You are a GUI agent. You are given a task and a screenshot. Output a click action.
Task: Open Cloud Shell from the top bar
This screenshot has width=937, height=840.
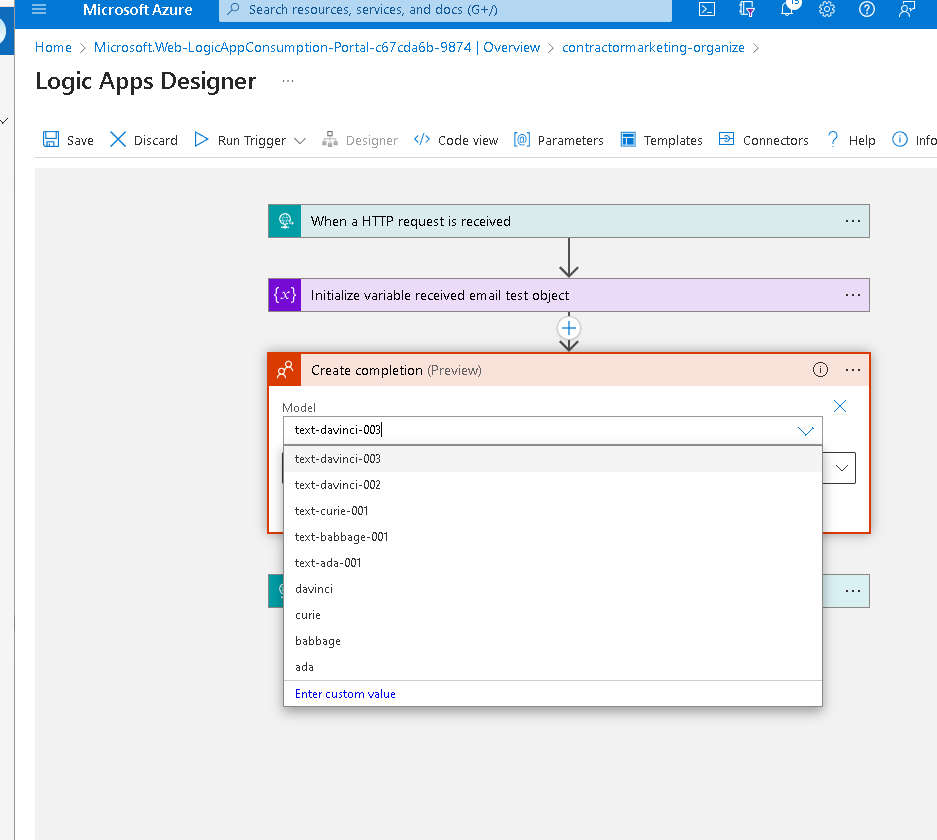click(707, 9)
